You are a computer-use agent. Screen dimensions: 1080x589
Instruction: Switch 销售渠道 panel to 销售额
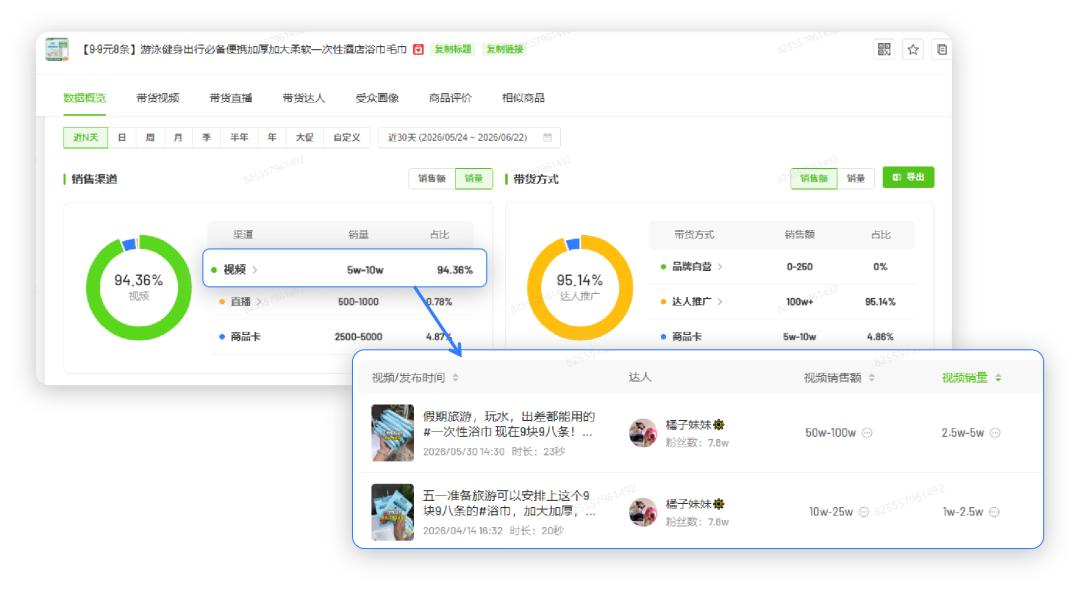[432, 178]
